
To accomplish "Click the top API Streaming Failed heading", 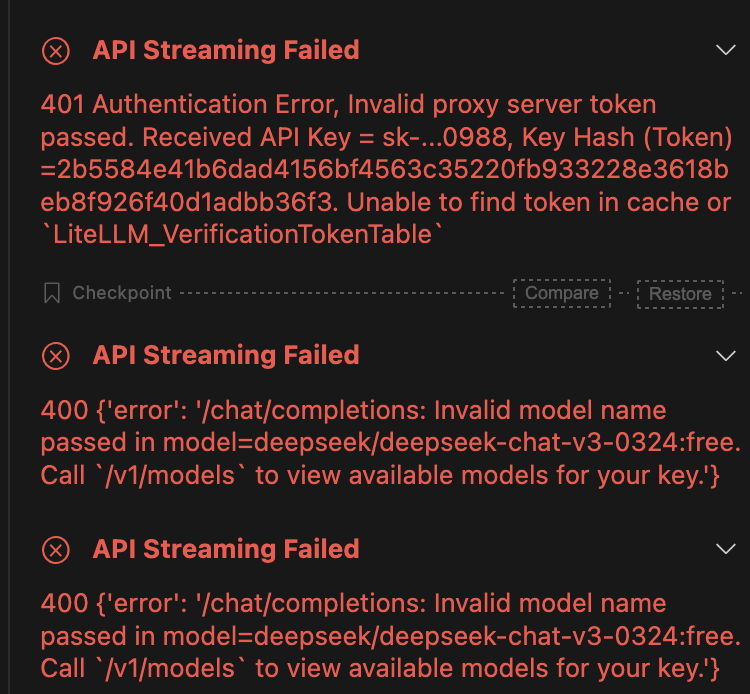I will [x=226, y=50].
